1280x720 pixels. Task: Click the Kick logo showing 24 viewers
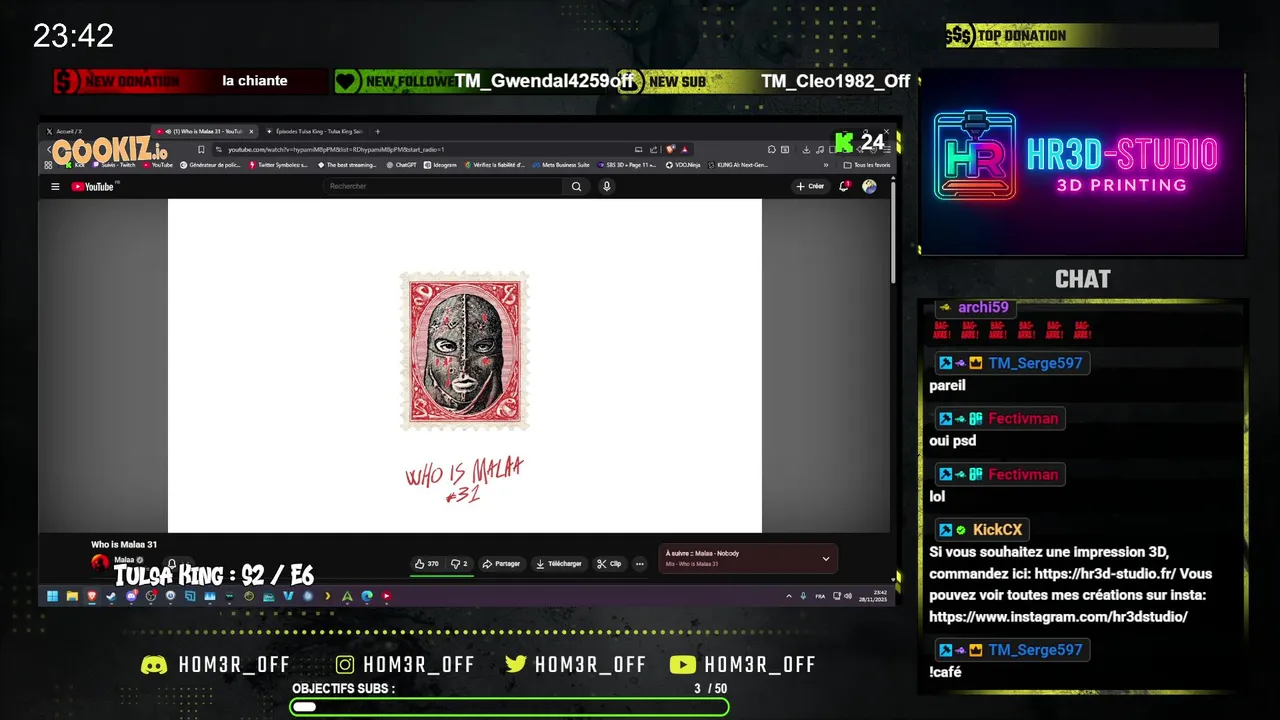pos(845,143)
